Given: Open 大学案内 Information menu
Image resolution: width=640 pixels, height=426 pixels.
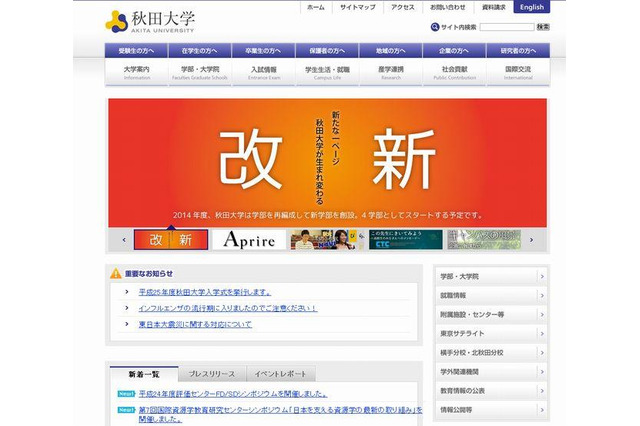Looking at the screenshot, I should click(x=136, y=73).
